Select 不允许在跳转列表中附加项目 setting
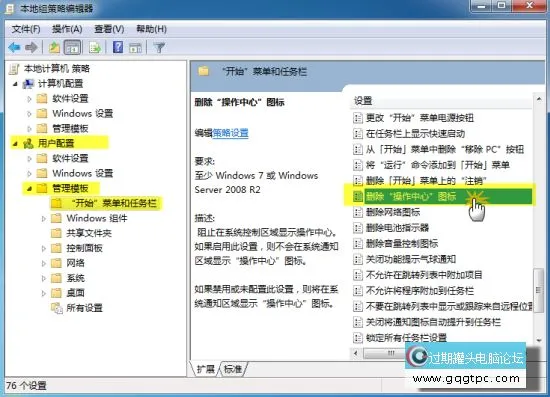The height and width of the screenshot is (397, 550). [x=424, y=275]
